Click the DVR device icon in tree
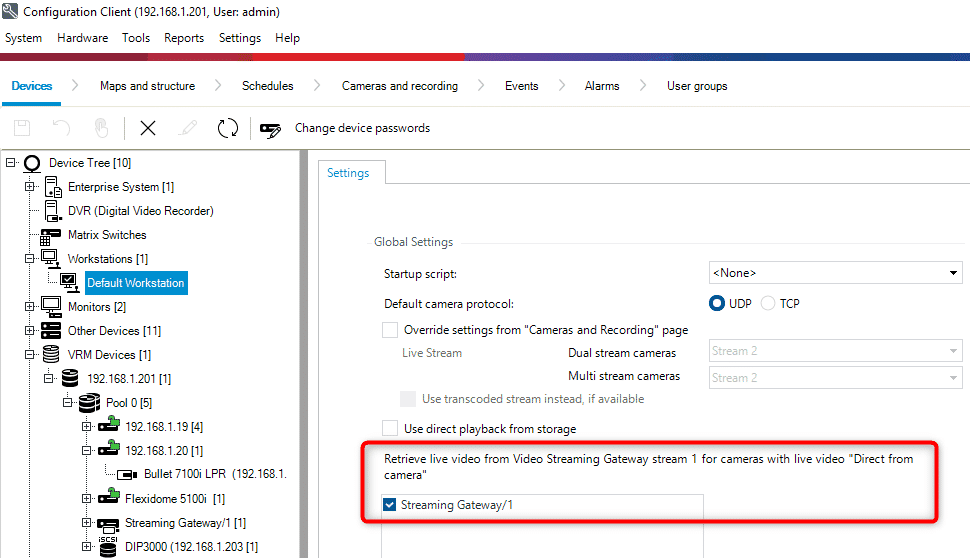Screen dimensions: 970x558 tap(53, 211)
